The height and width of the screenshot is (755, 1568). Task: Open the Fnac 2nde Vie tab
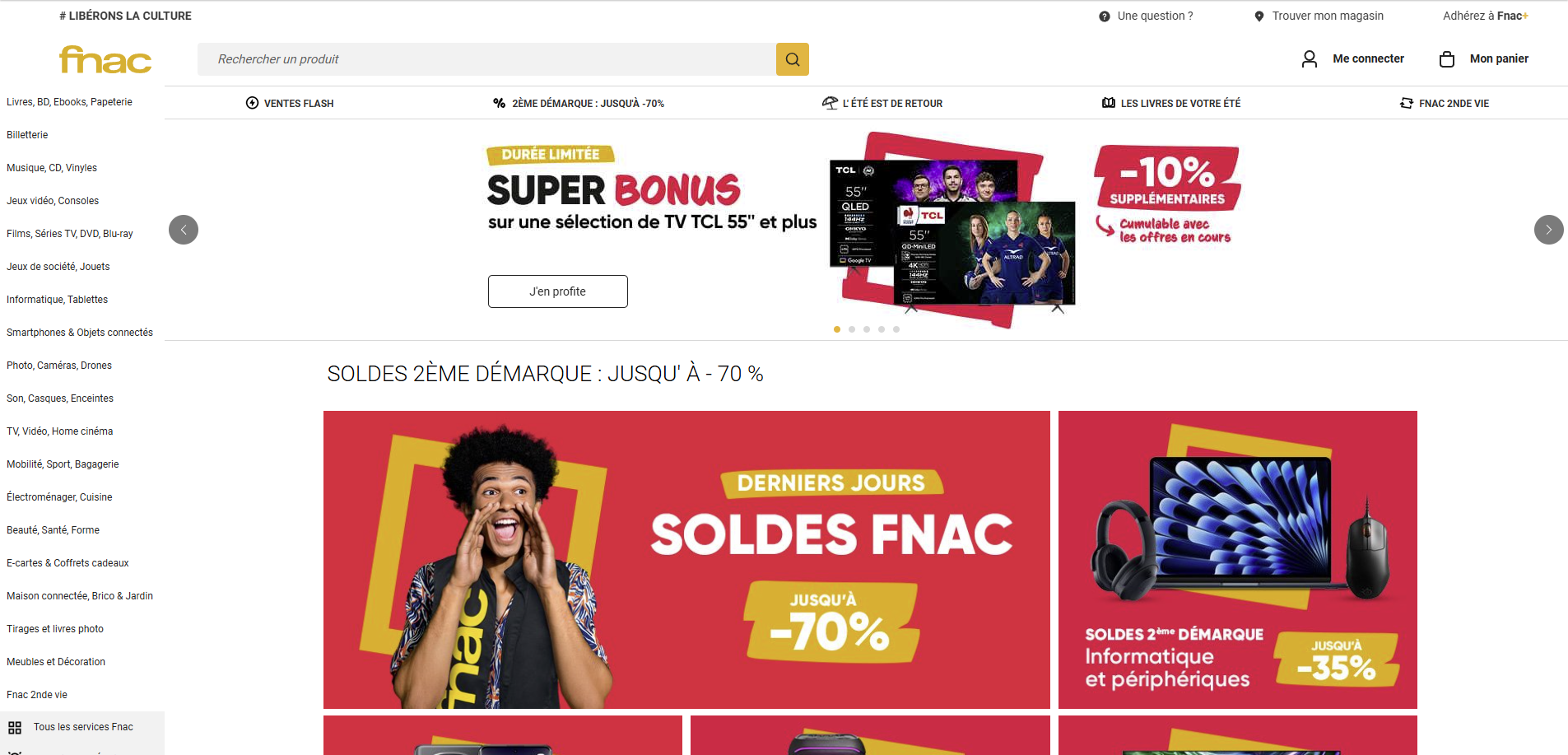coord(1445,103)
